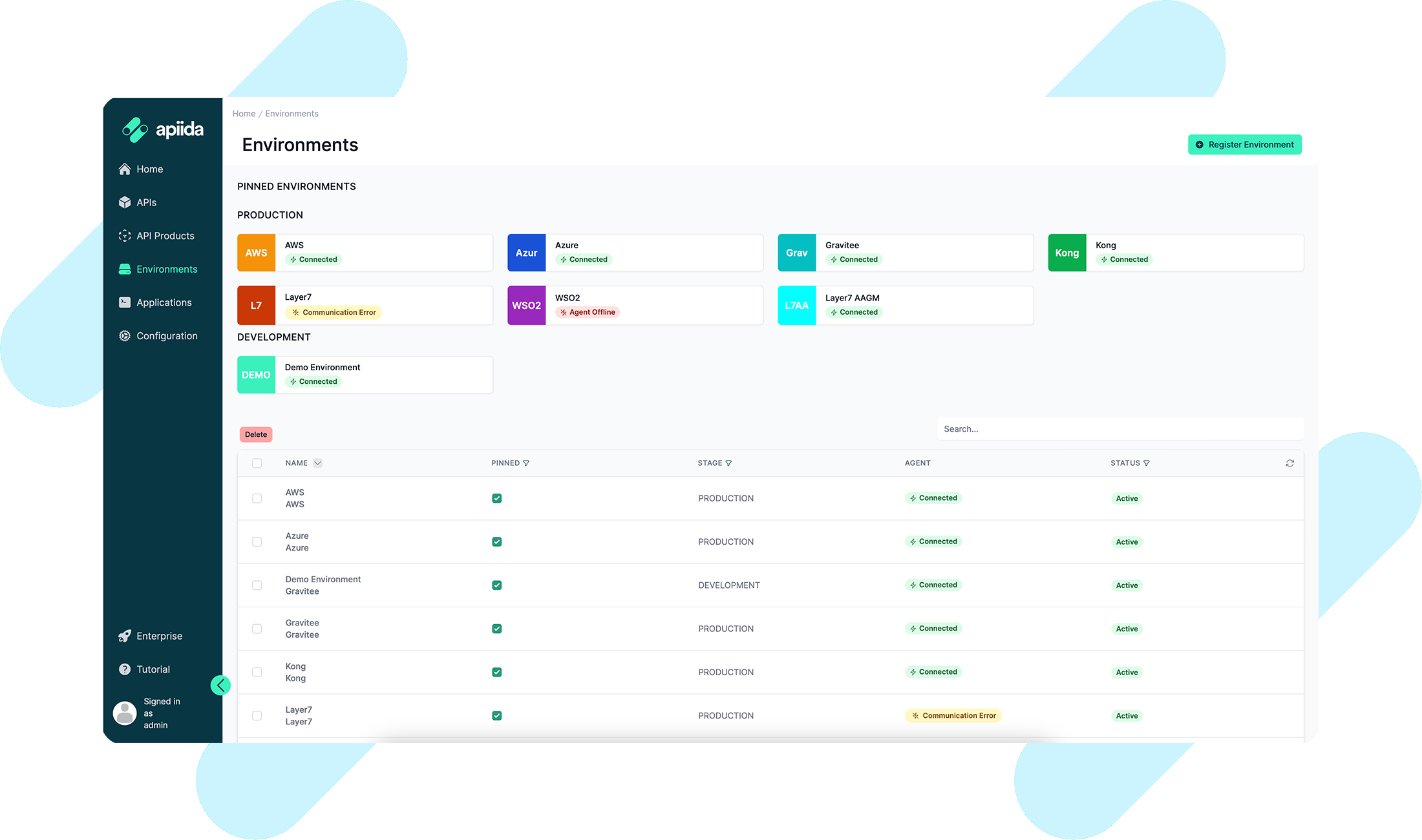
Task: Select the AWS row checkbox
Action: pos(257,498)
